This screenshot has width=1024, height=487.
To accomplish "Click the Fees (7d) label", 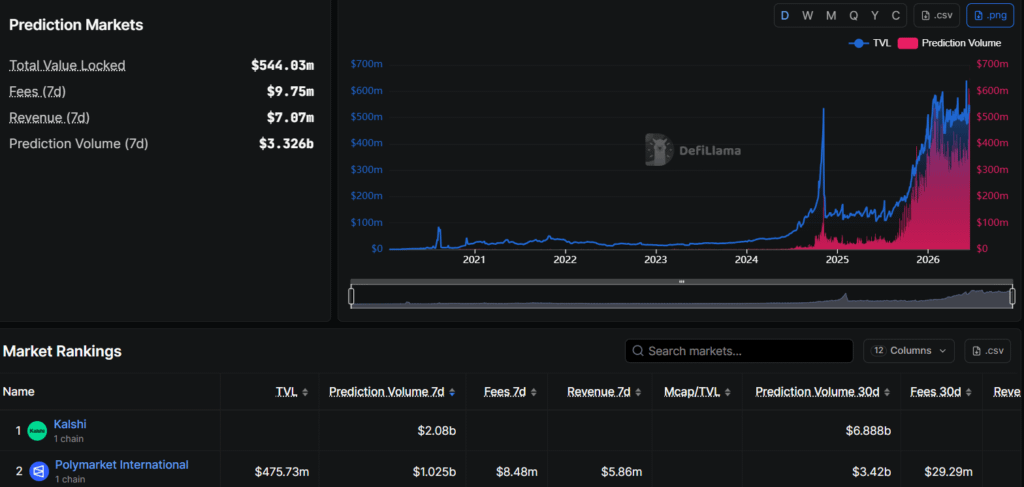I will click(37, 91).
